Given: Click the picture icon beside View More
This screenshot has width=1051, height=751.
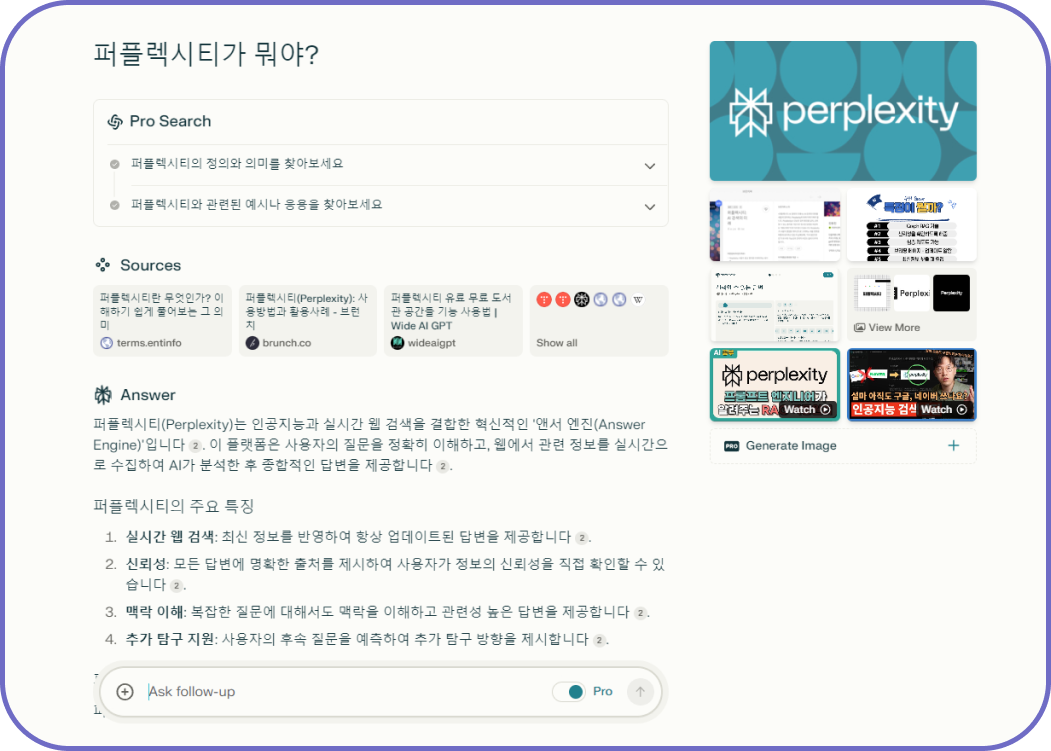Looking at the screenshot, I should (x=859, y=328).
